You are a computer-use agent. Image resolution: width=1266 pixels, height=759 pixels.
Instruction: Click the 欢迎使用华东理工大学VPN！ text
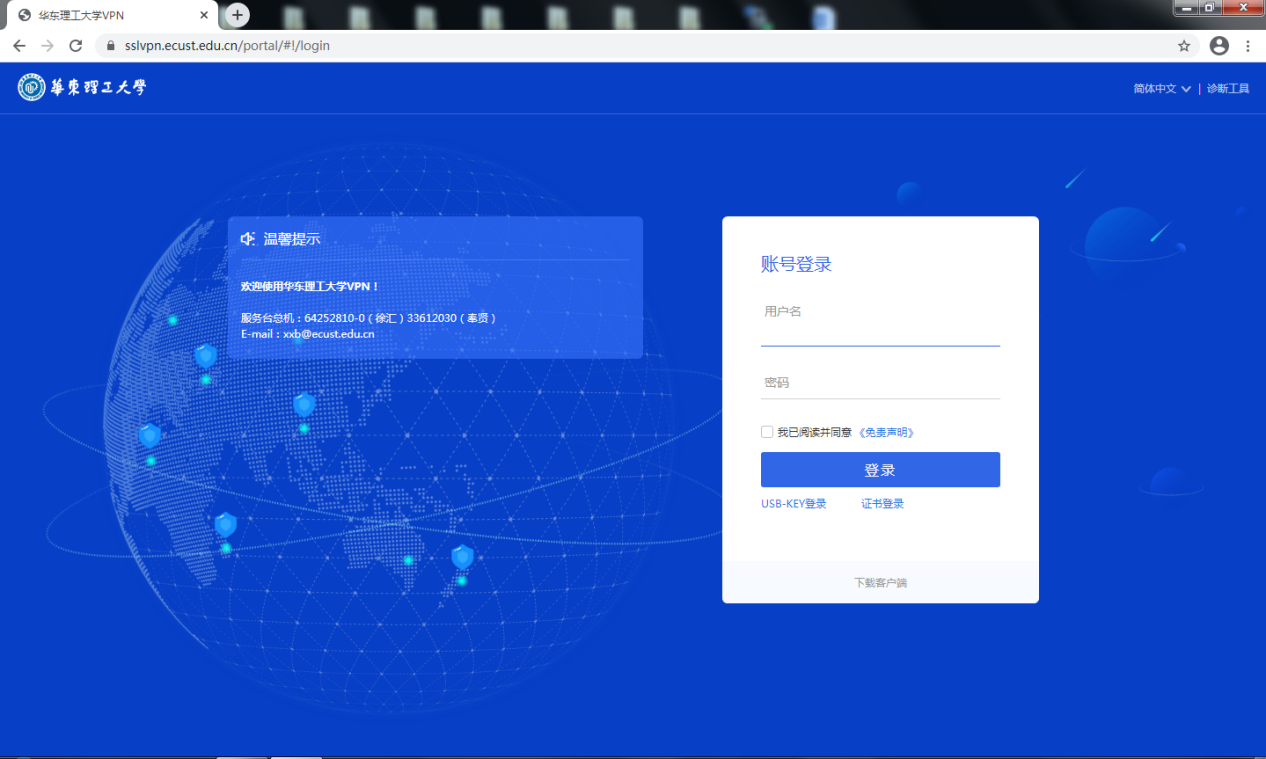pyautogui.click(x=310, y=286)
